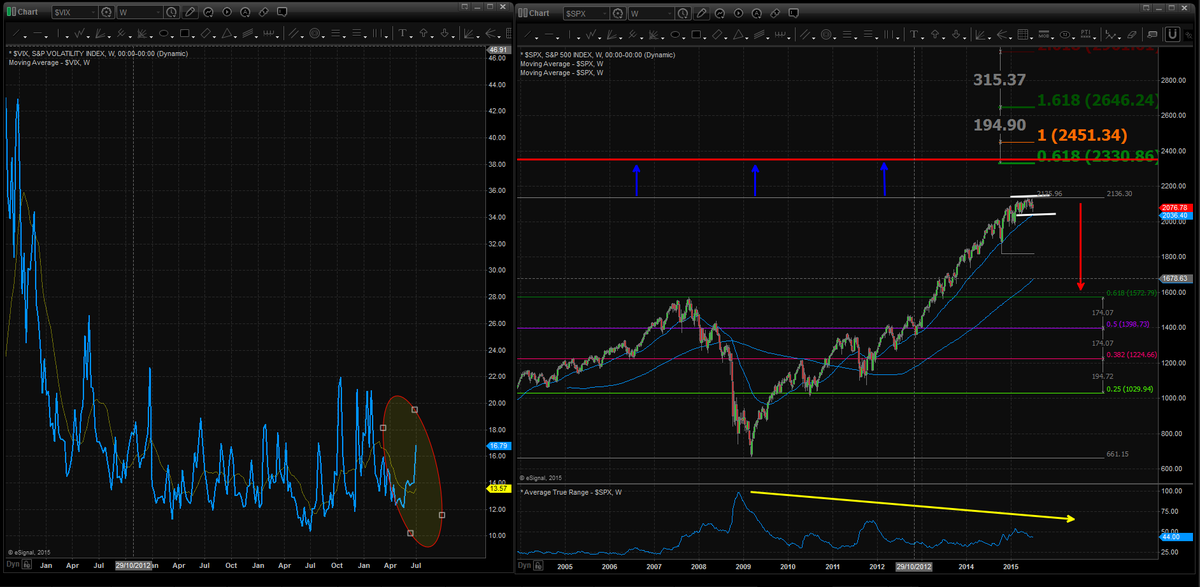Select the vertical line tool in VIX chart
Viewport: 1200px width, 587px height.
pos(59,33)
